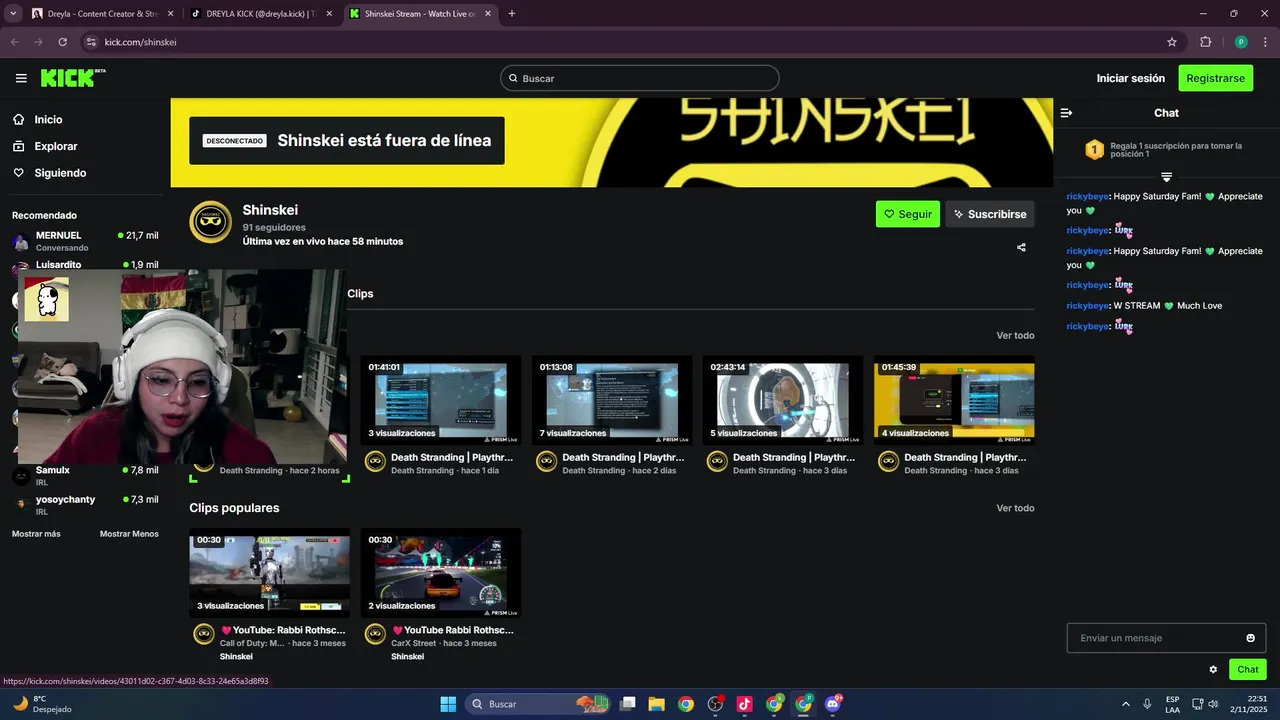Open Samulx recommended channel
The width and height of the screenshot is (1280, 720).
85,476
